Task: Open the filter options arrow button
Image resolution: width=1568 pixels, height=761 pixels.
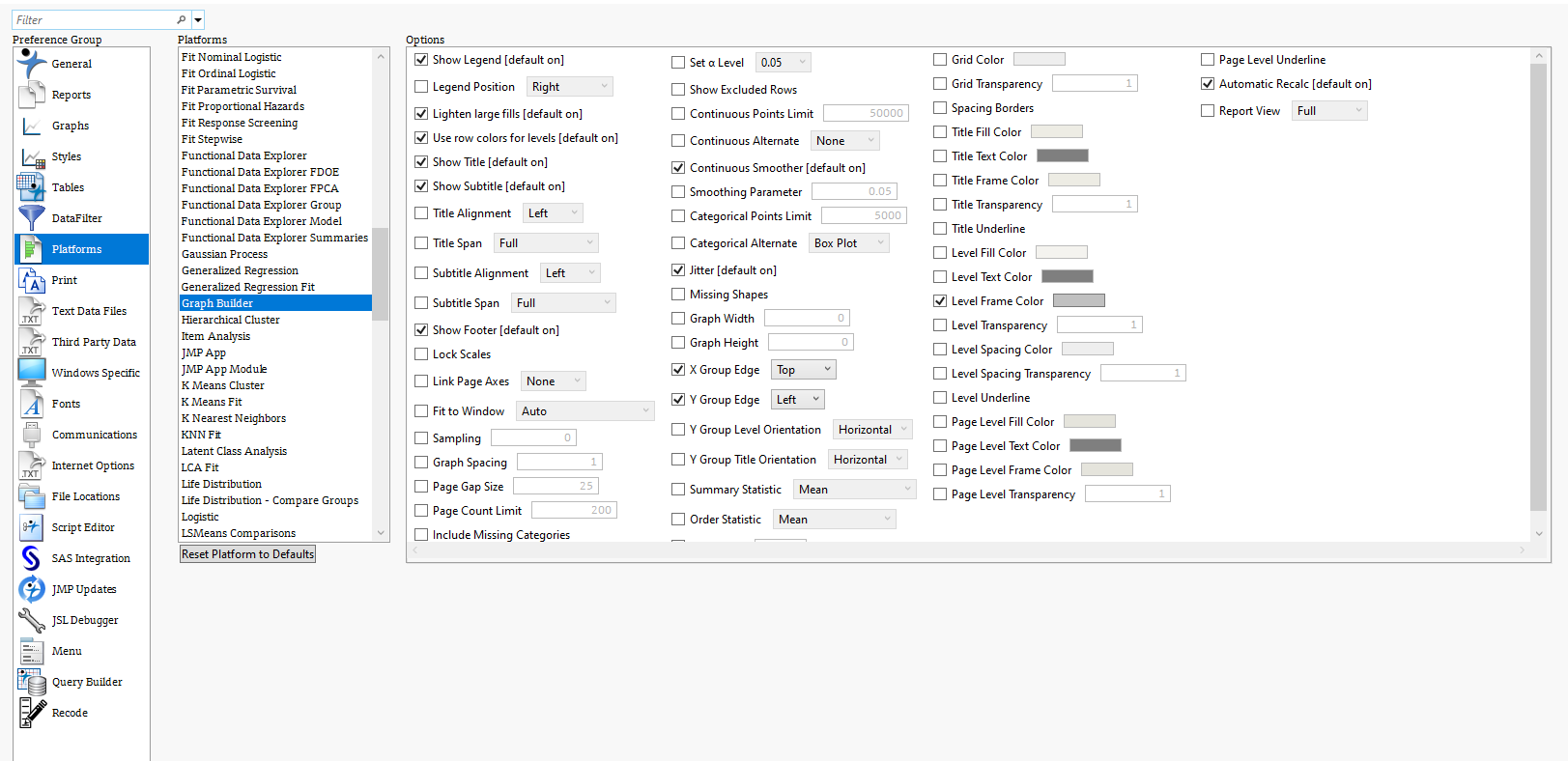Action: point(198,20)
